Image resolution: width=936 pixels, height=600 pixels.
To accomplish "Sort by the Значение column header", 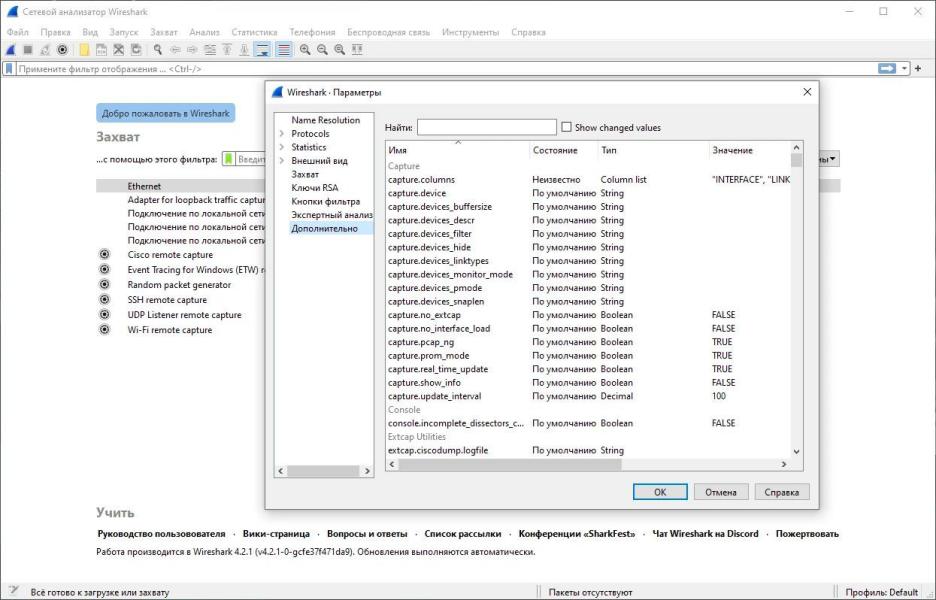I will [749, 150].
